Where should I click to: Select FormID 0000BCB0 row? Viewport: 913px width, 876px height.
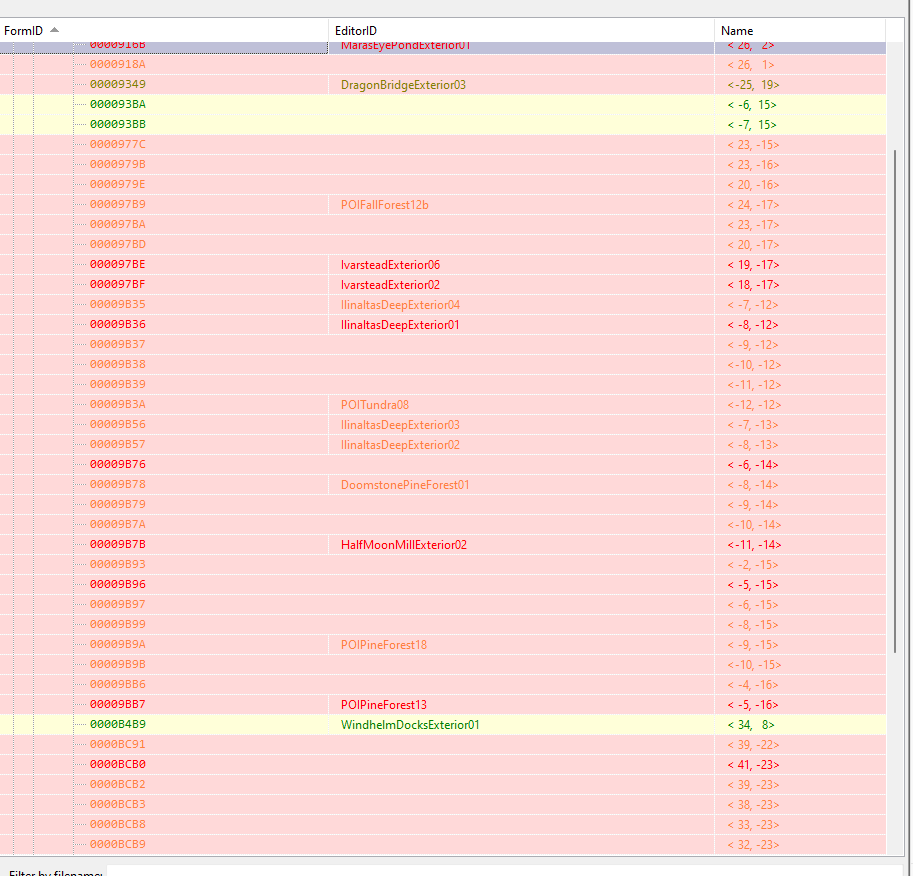pyautogui.click(x=443, y=765)
